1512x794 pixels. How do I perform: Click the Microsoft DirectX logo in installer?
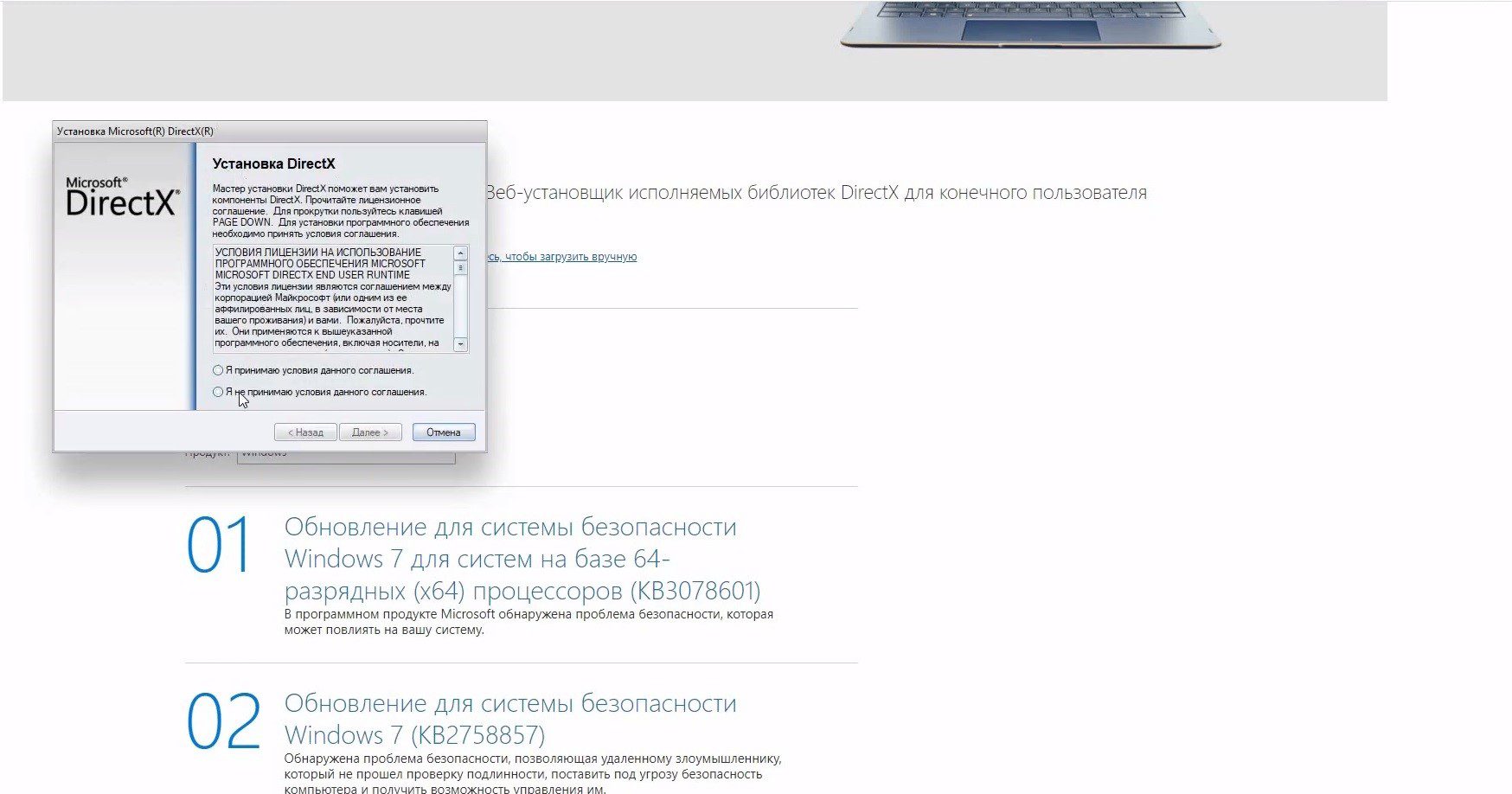click(123, 196)
